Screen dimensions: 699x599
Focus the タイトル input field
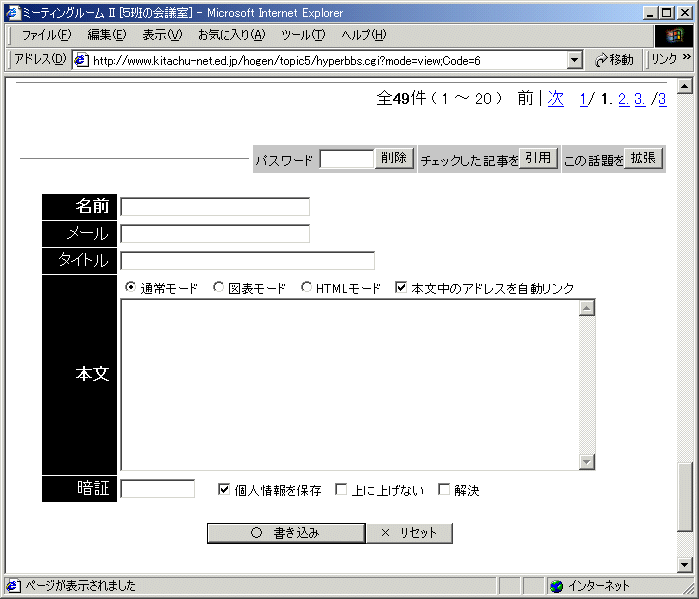pyautogui.click(x=247, y=261)
